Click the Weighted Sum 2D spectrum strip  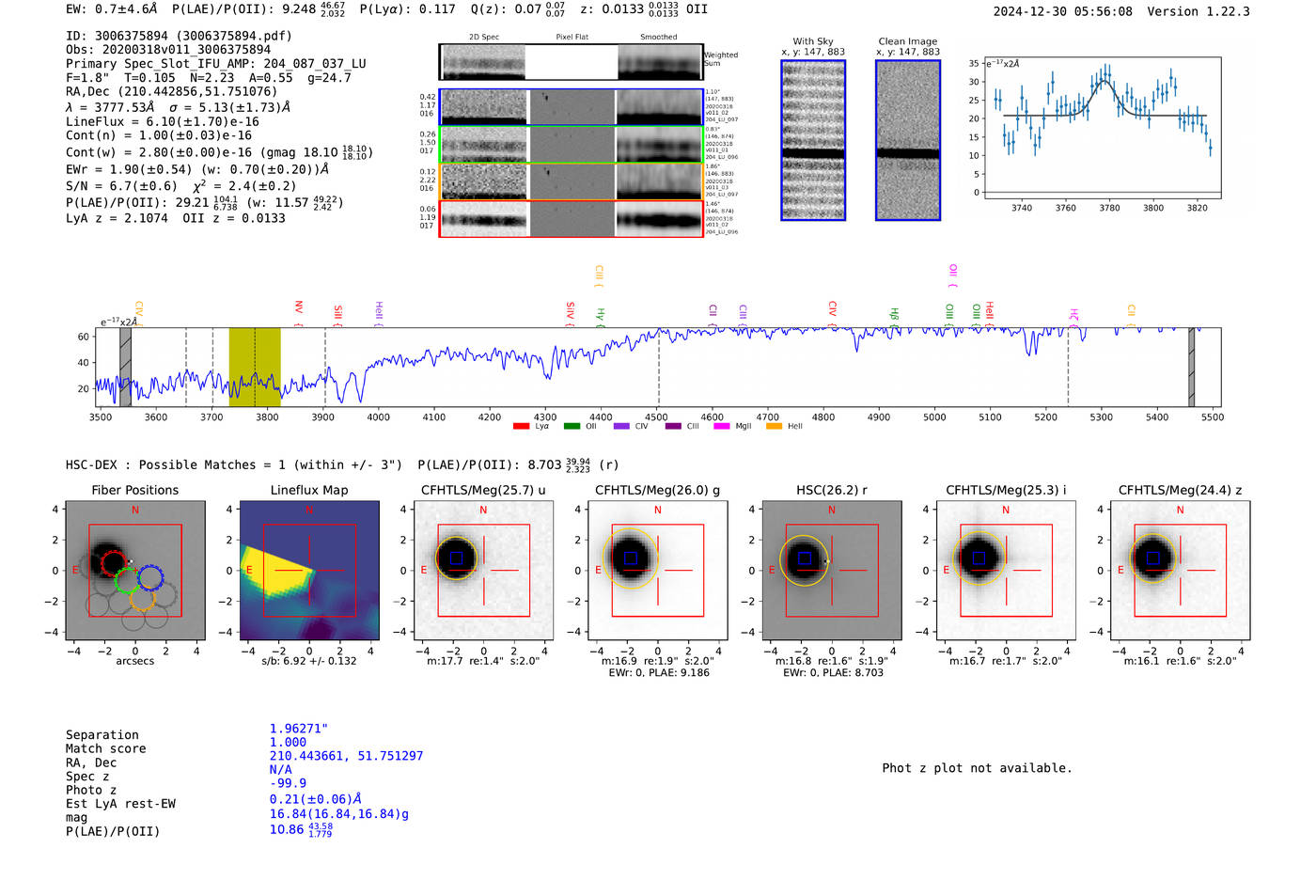(572, 62)
